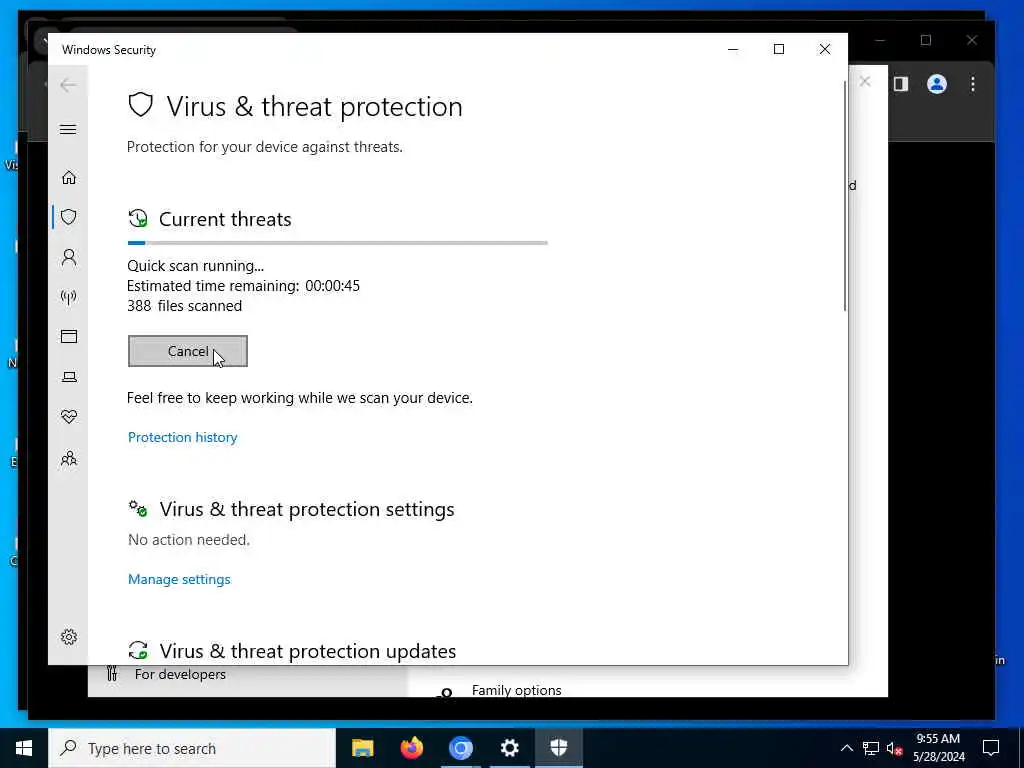Cancel the running quick scan
Viewport: 1024px width, 768px height.
point(187,351)
